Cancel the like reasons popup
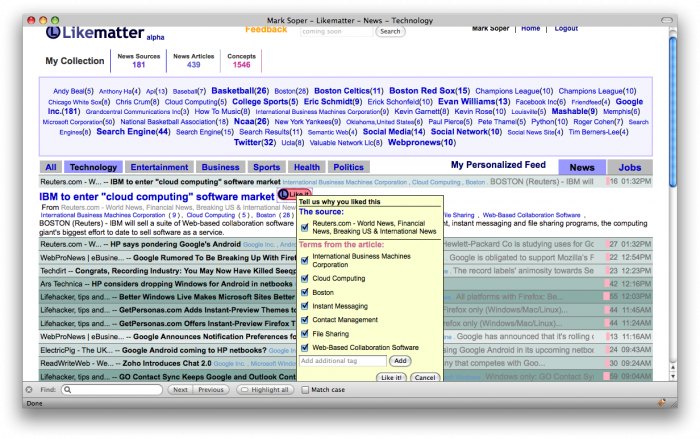The height and width of the screenshot is (439, 700). coord(424,378)
